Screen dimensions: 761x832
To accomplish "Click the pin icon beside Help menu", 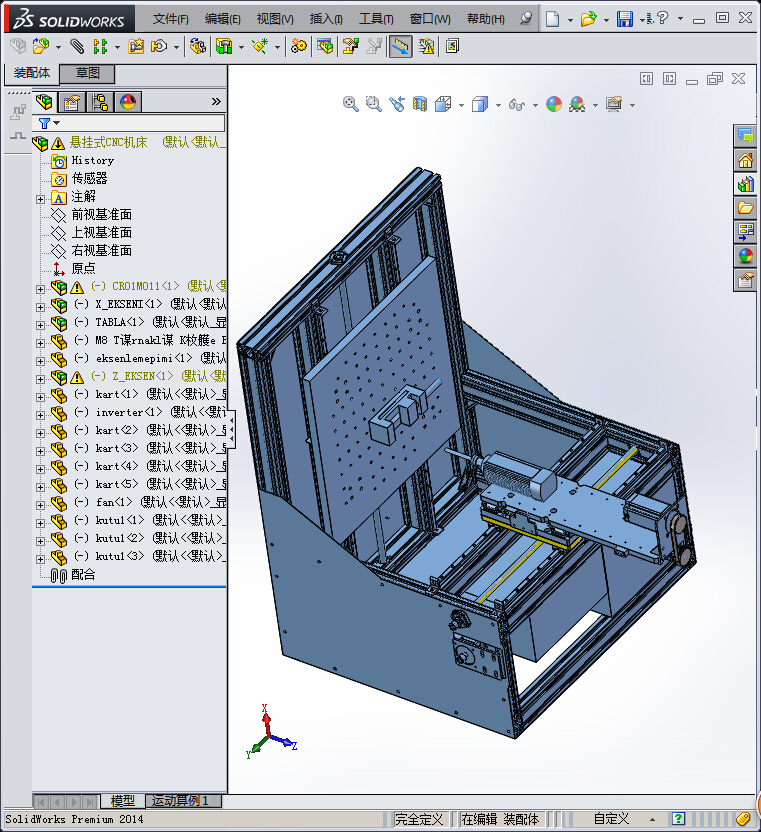I will click(x=525, y=19).
